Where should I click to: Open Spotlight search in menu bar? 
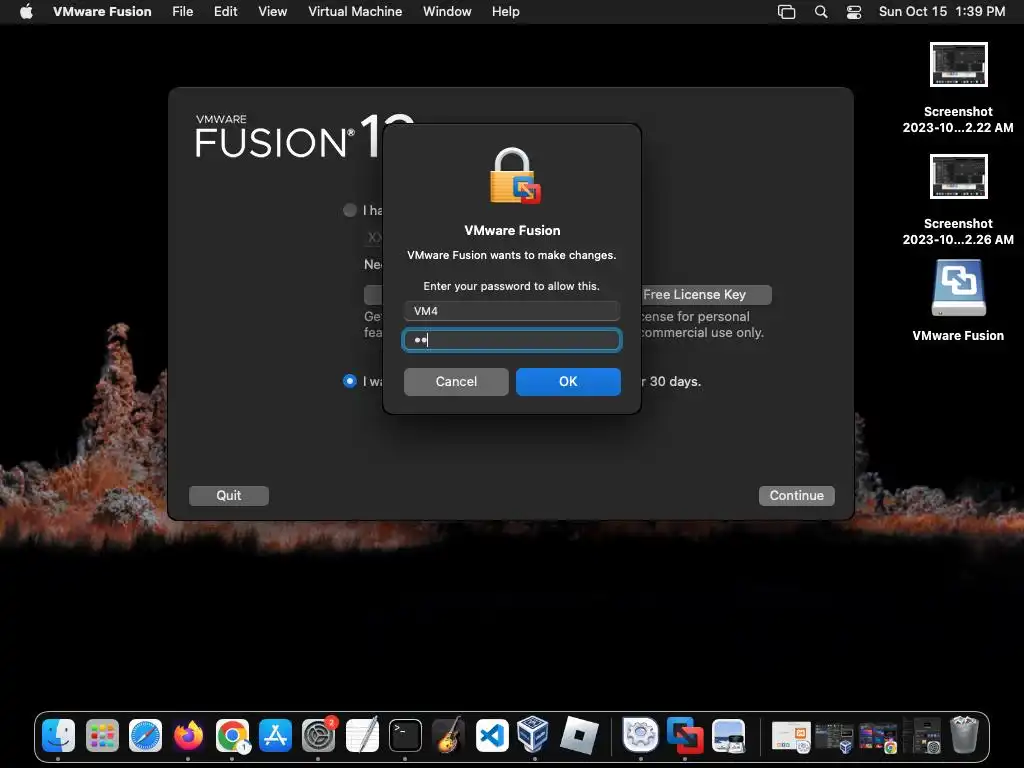pos(821,12)
